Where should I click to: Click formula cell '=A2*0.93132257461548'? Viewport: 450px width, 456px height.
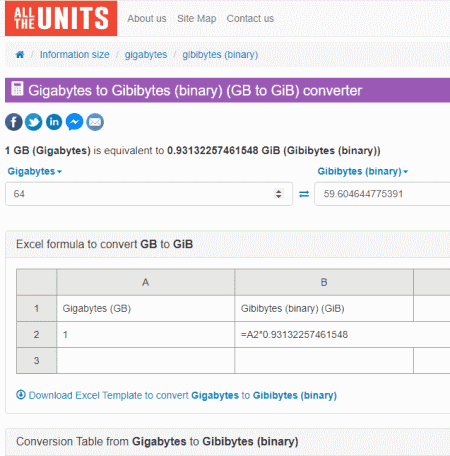(342, 334)
